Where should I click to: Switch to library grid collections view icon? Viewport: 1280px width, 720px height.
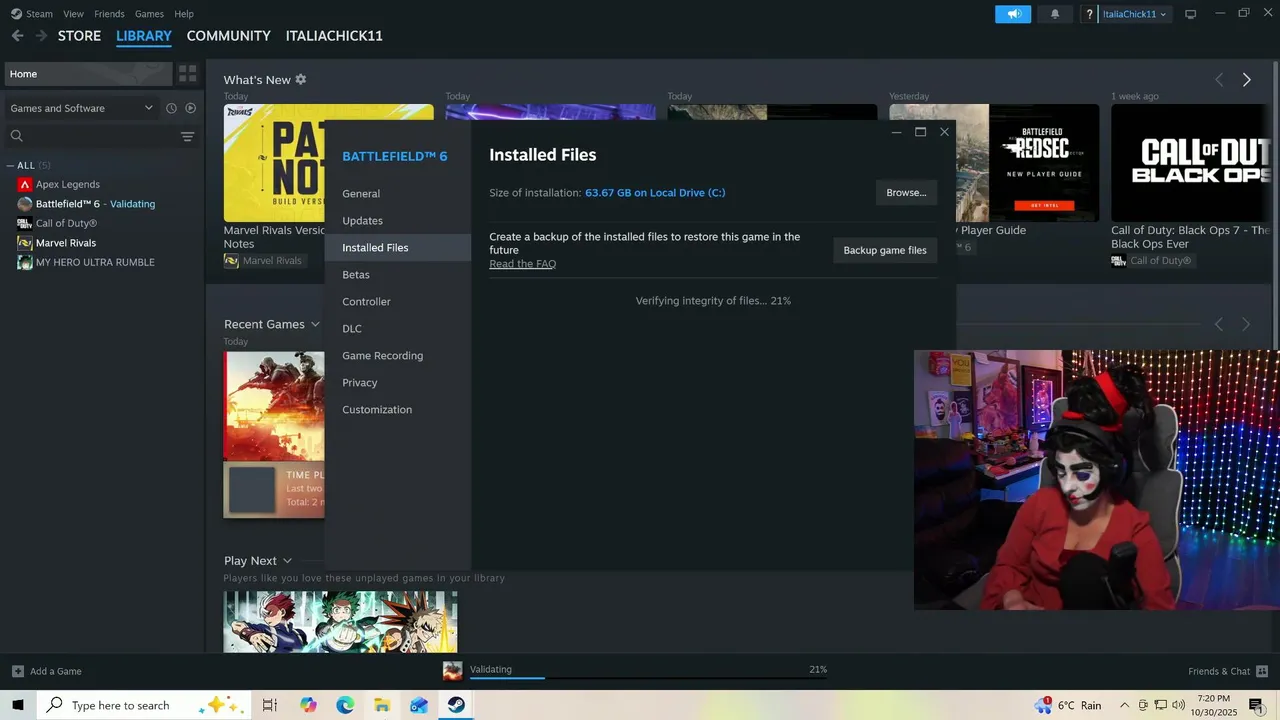187,74
